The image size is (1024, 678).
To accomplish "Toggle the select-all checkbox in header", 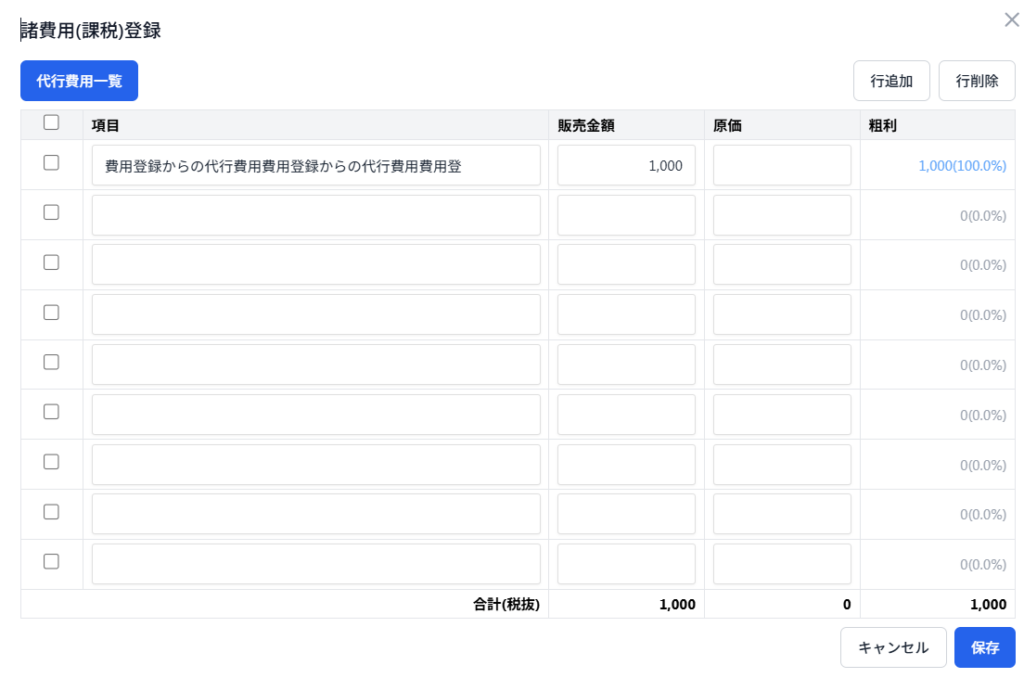I will (x=51, y=123).
